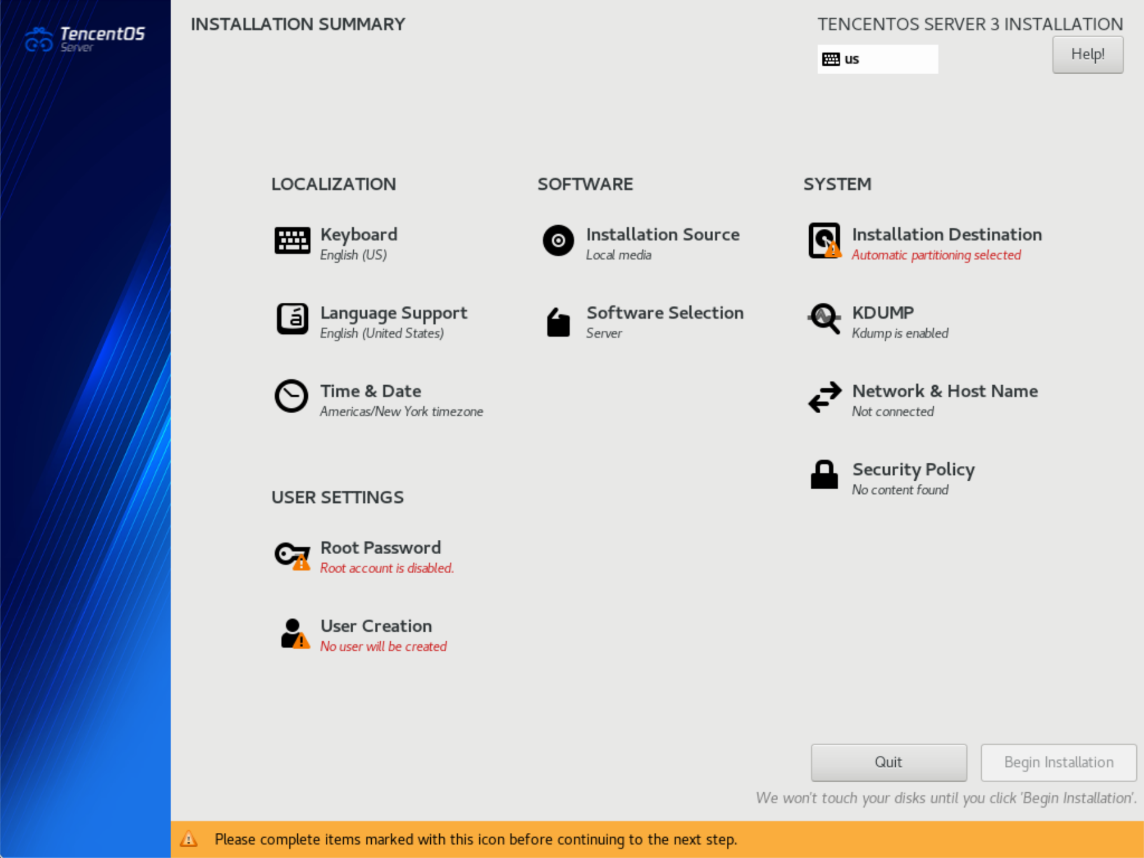Open the Installation Destination label

(947, 234)
